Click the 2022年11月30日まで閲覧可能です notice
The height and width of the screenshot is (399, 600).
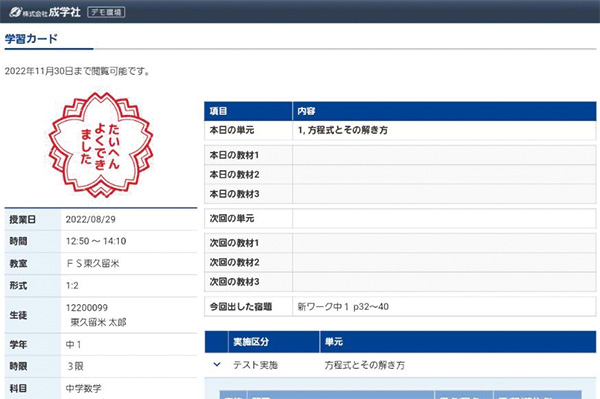click(78, 71)
